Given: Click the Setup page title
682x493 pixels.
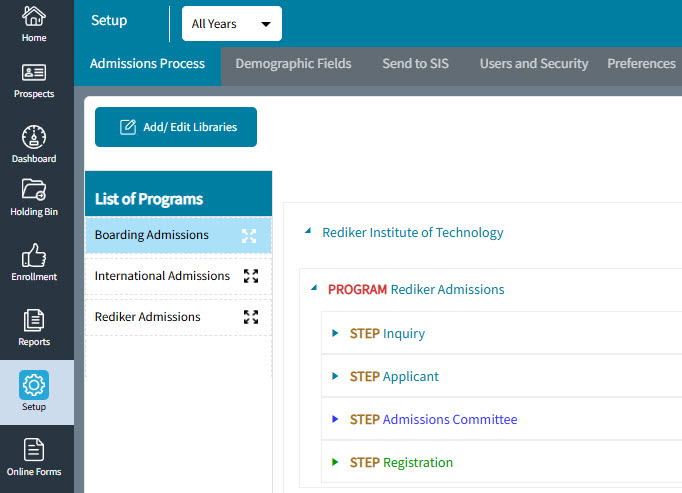Looking at the screenshot, I should [x=109, y=20].
